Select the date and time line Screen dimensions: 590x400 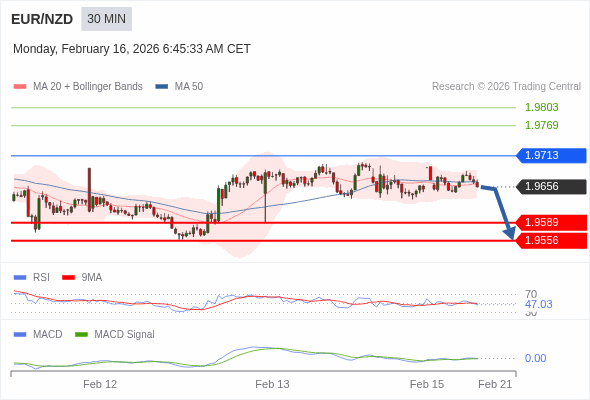click(132, 49)
